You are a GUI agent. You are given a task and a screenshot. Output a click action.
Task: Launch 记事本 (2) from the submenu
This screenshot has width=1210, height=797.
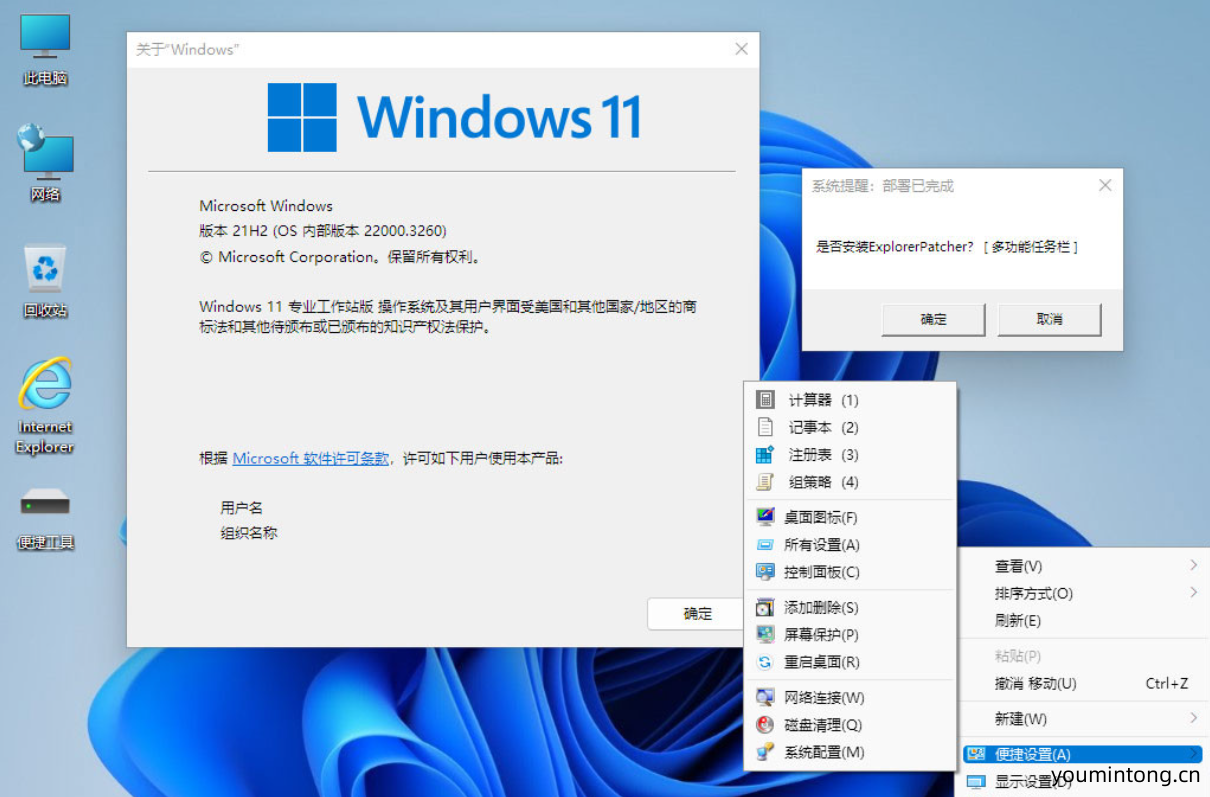click(822, 427)
